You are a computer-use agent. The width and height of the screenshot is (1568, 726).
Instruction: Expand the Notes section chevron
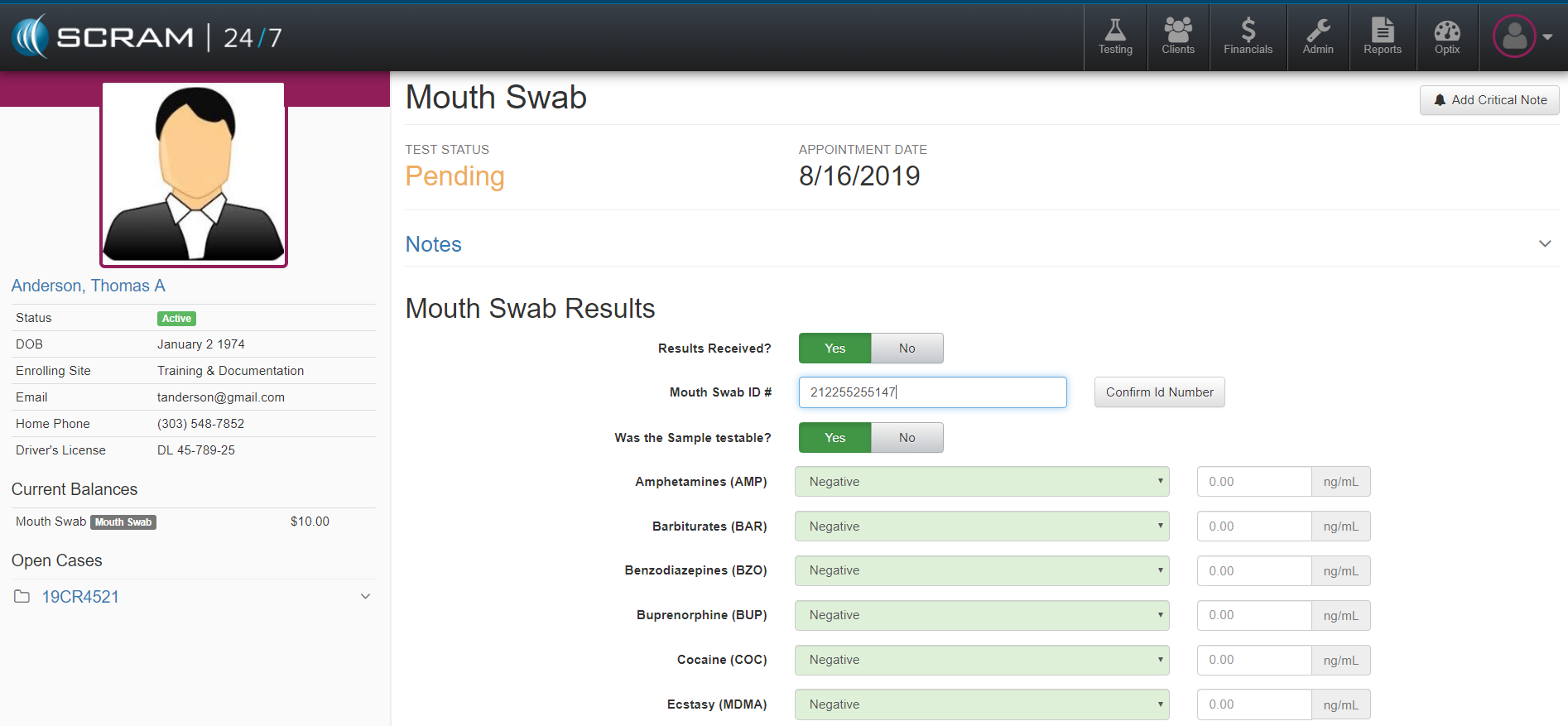coord(1544,244)
